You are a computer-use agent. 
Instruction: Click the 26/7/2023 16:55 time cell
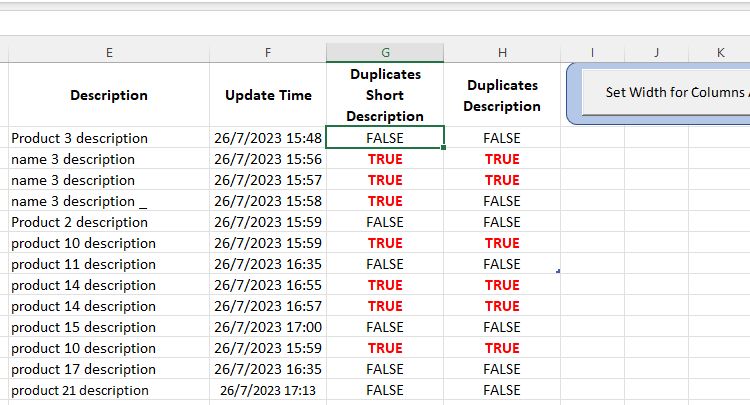pyautogui.click(x=268, y=285)
